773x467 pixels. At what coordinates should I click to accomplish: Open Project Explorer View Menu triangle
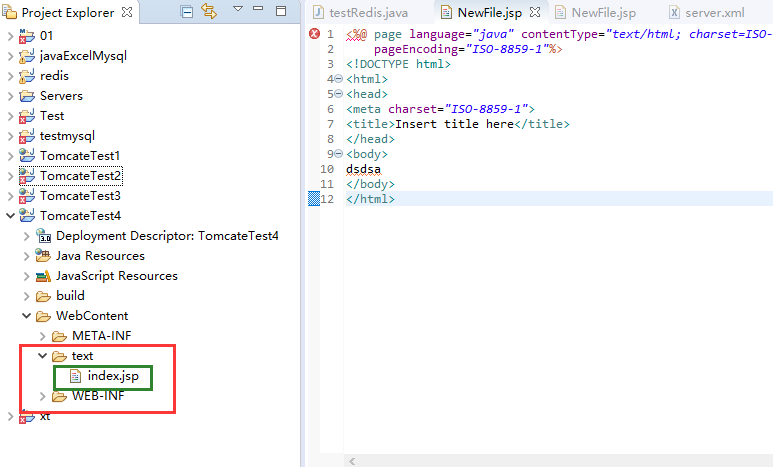coord(238,8)
